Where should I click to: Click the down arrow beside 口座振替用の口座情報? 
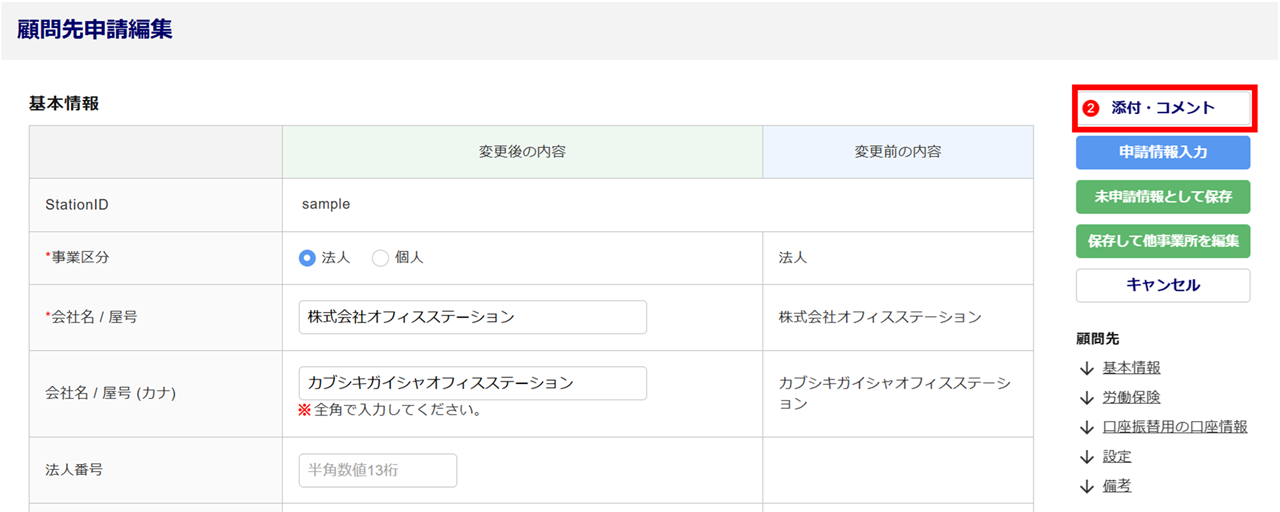coord(1087,427)
